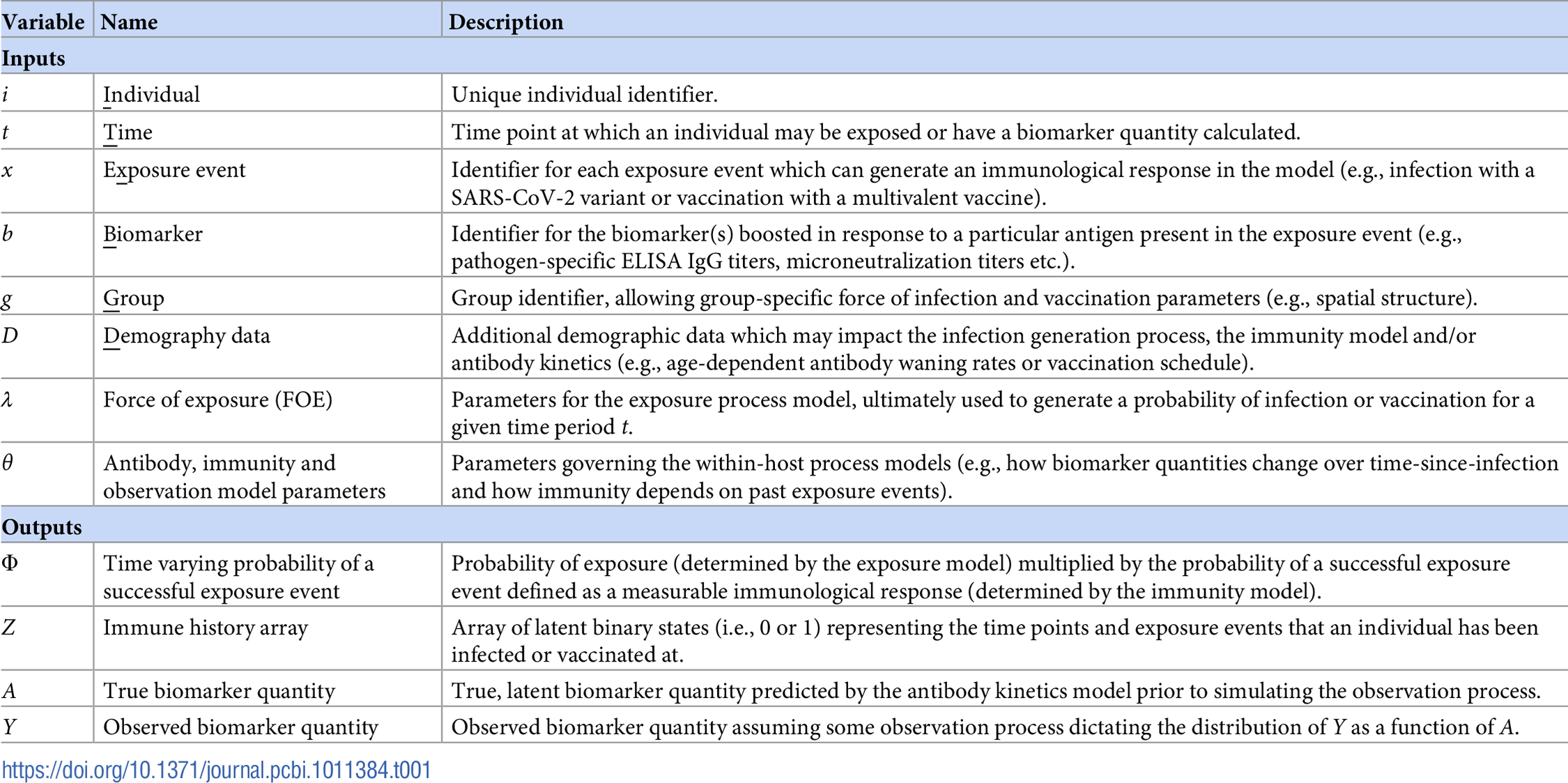
Task: Select the 'Name' column header
Action: click(x=130, y=22)
